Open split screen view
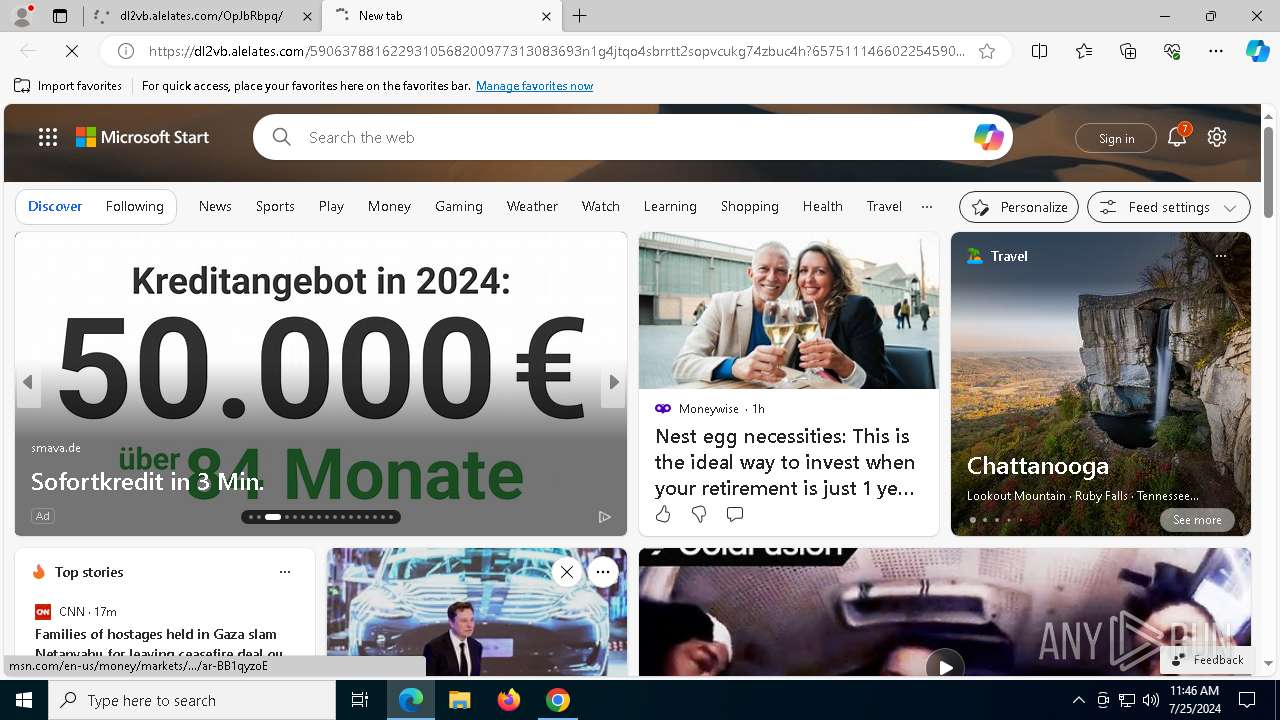 [x=1040, y=51]
